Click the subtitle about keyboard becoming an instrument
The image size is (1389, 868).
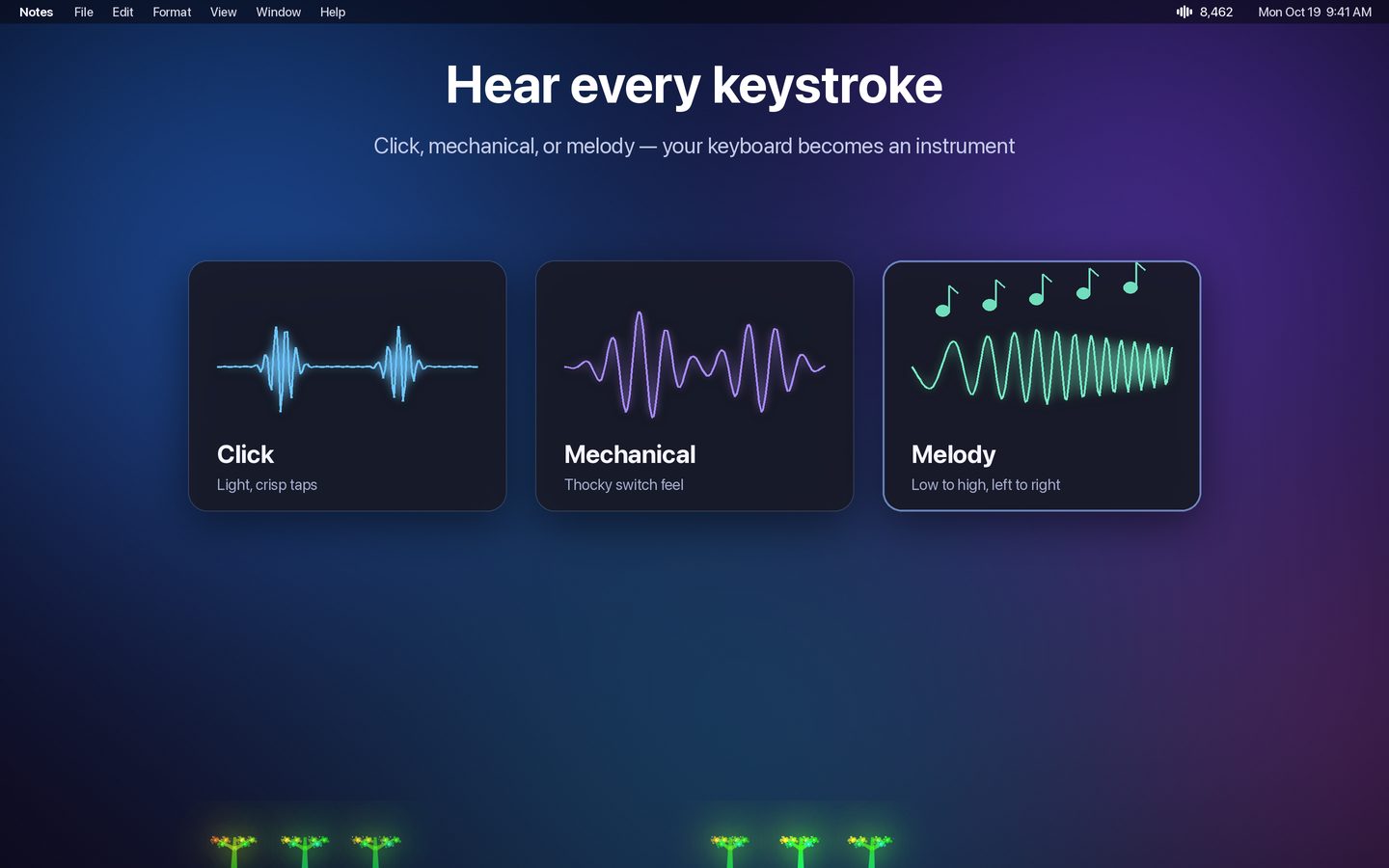point(694,146)
